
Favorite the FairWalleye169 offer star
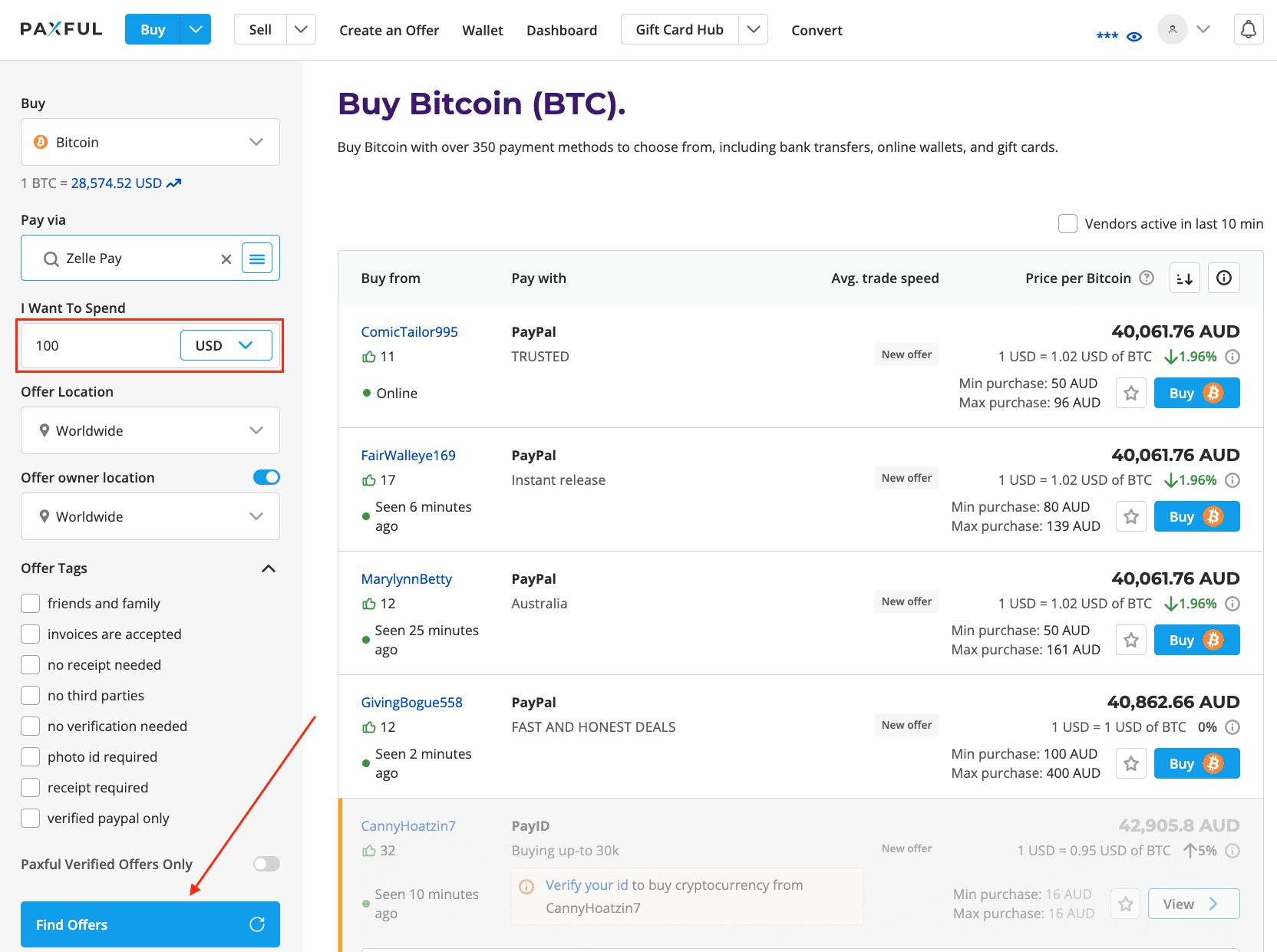pos(1131,516)
